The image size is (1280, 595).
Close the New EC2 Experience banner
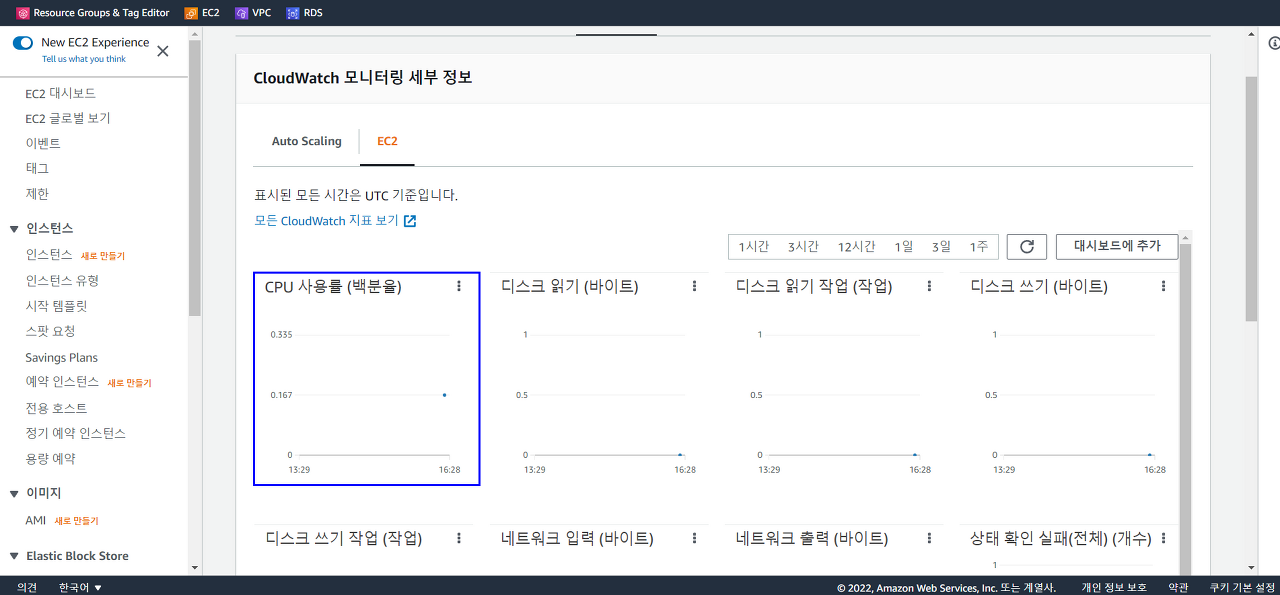coord(163,51)
